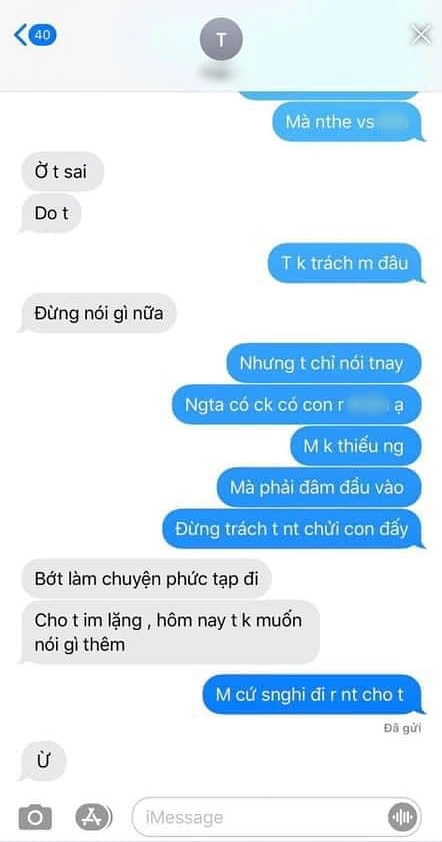
Task: Tap the "Đừng nói gì nữa" message
Action: click(98, 313)
